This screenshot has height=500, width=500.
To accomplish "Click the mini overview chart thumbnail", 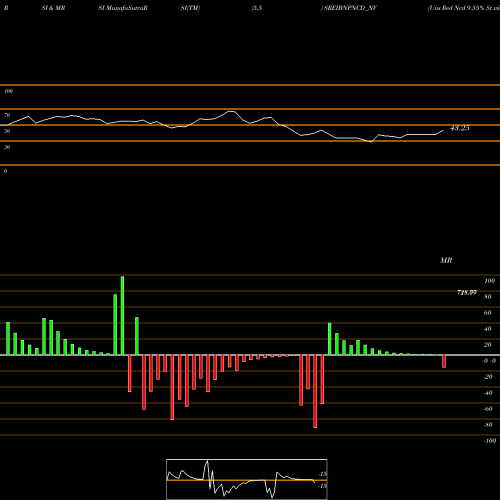I will (x=247, y=479).
